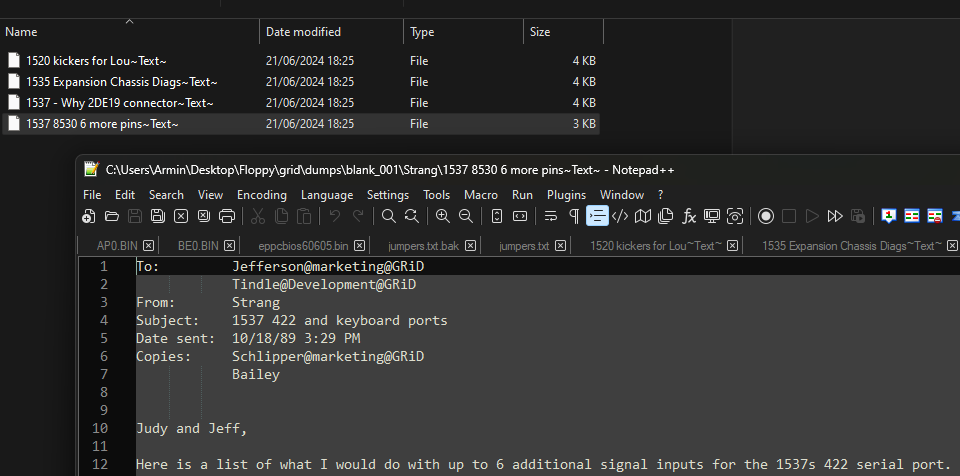Viewport: 960px width, 476px height.
Task: Toggle Show All Characters pilcrow icon
Action: tap(574, 216)
